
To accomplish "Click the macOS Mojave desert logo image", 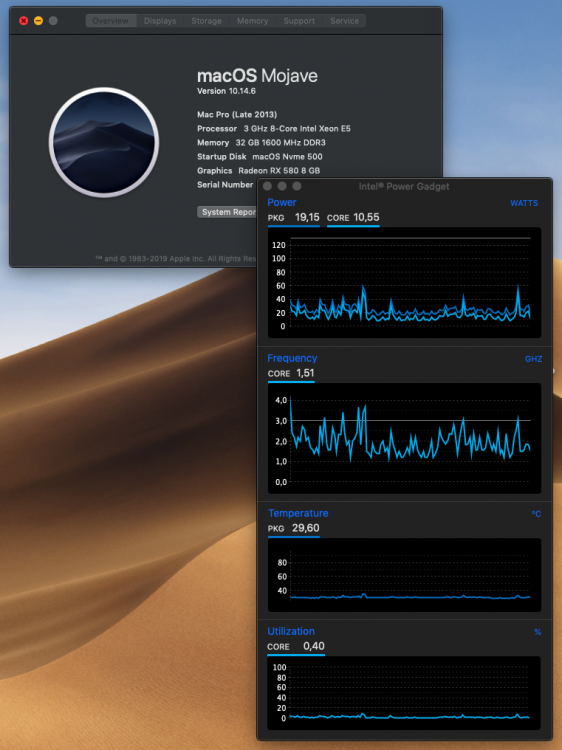I will [104, 143].
